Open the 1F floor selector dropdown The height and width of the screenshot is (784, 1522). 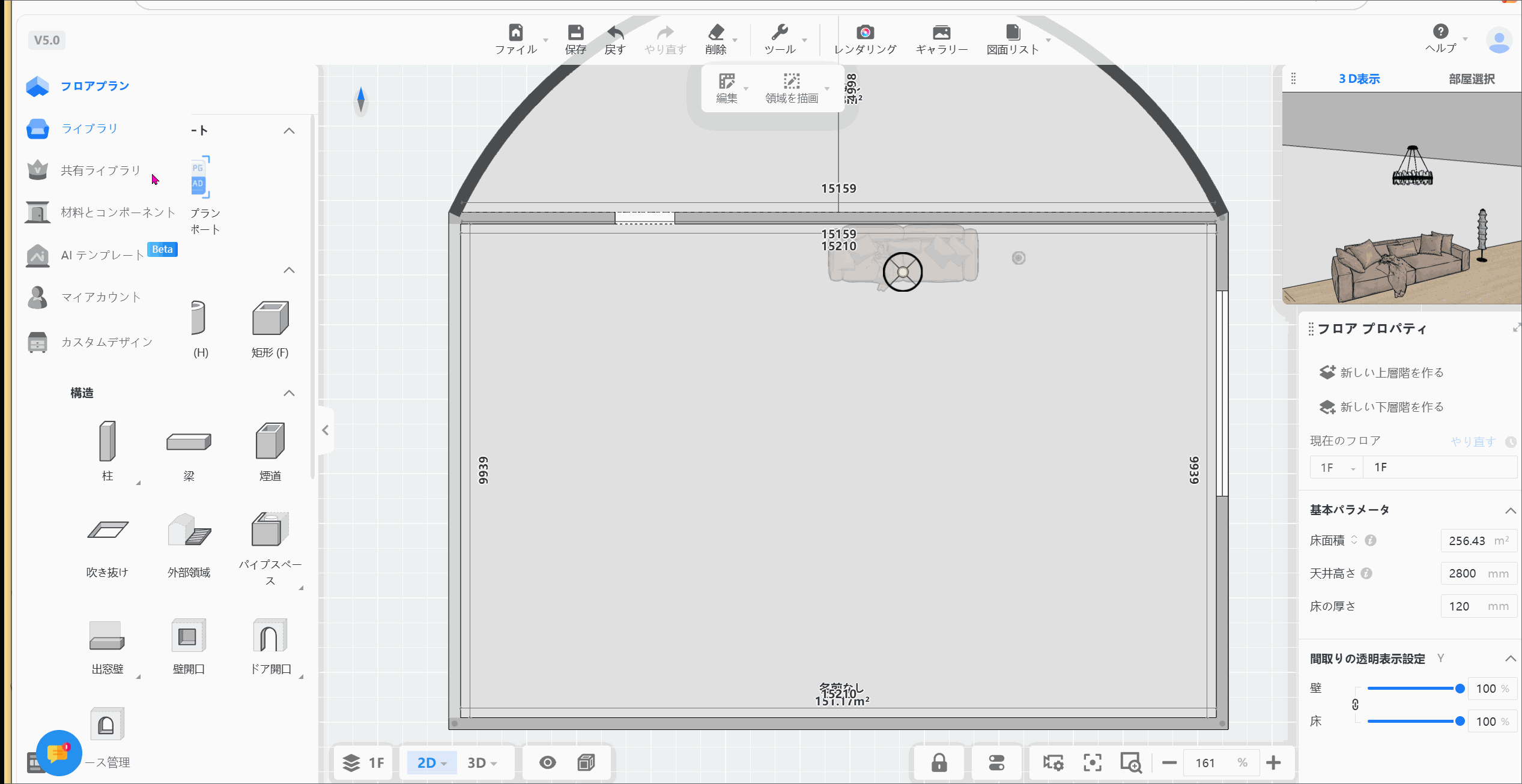(x=1336, y=468)
